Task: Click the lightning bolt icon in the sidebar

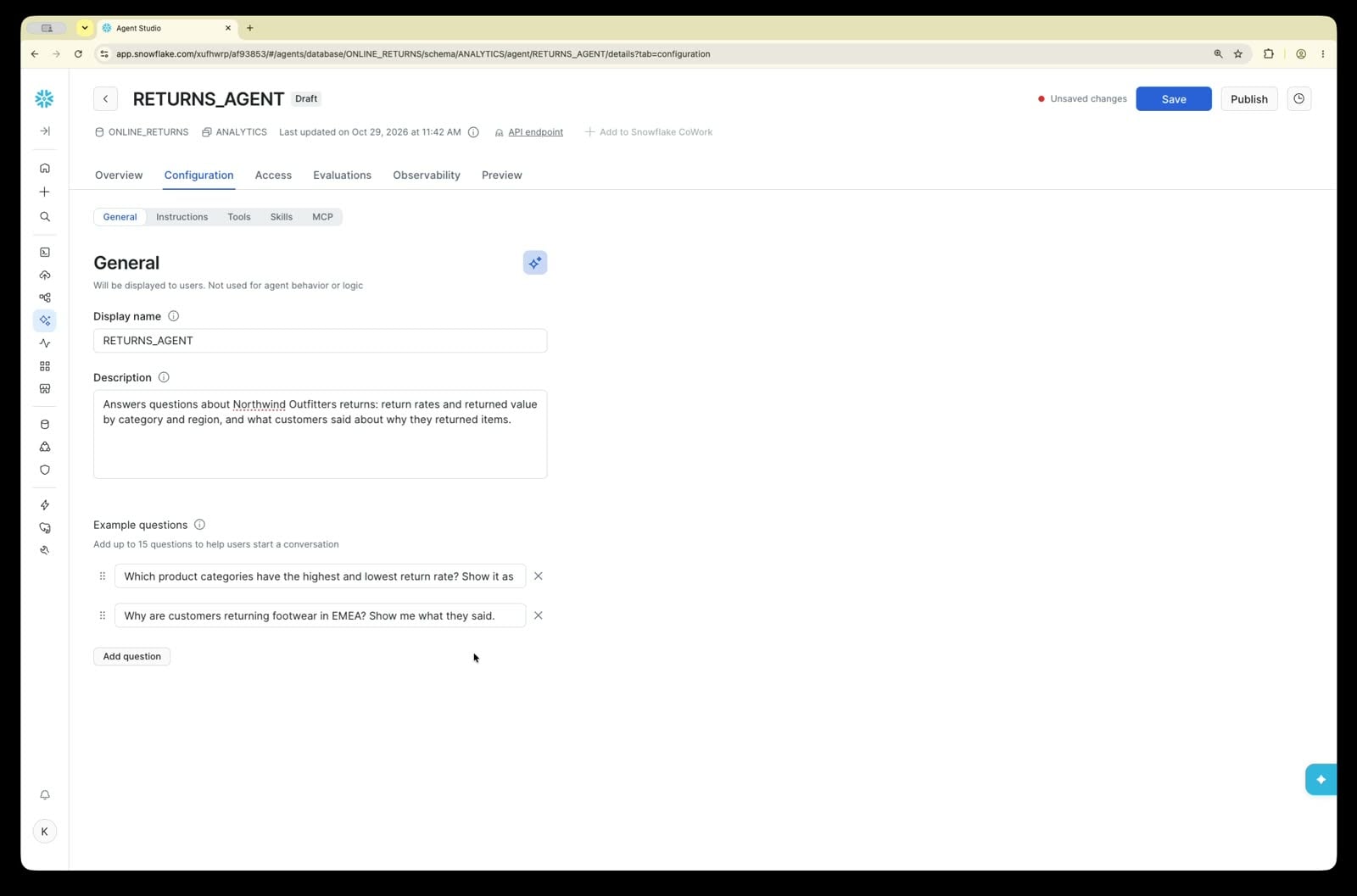Action: click(x=45, y=505)
